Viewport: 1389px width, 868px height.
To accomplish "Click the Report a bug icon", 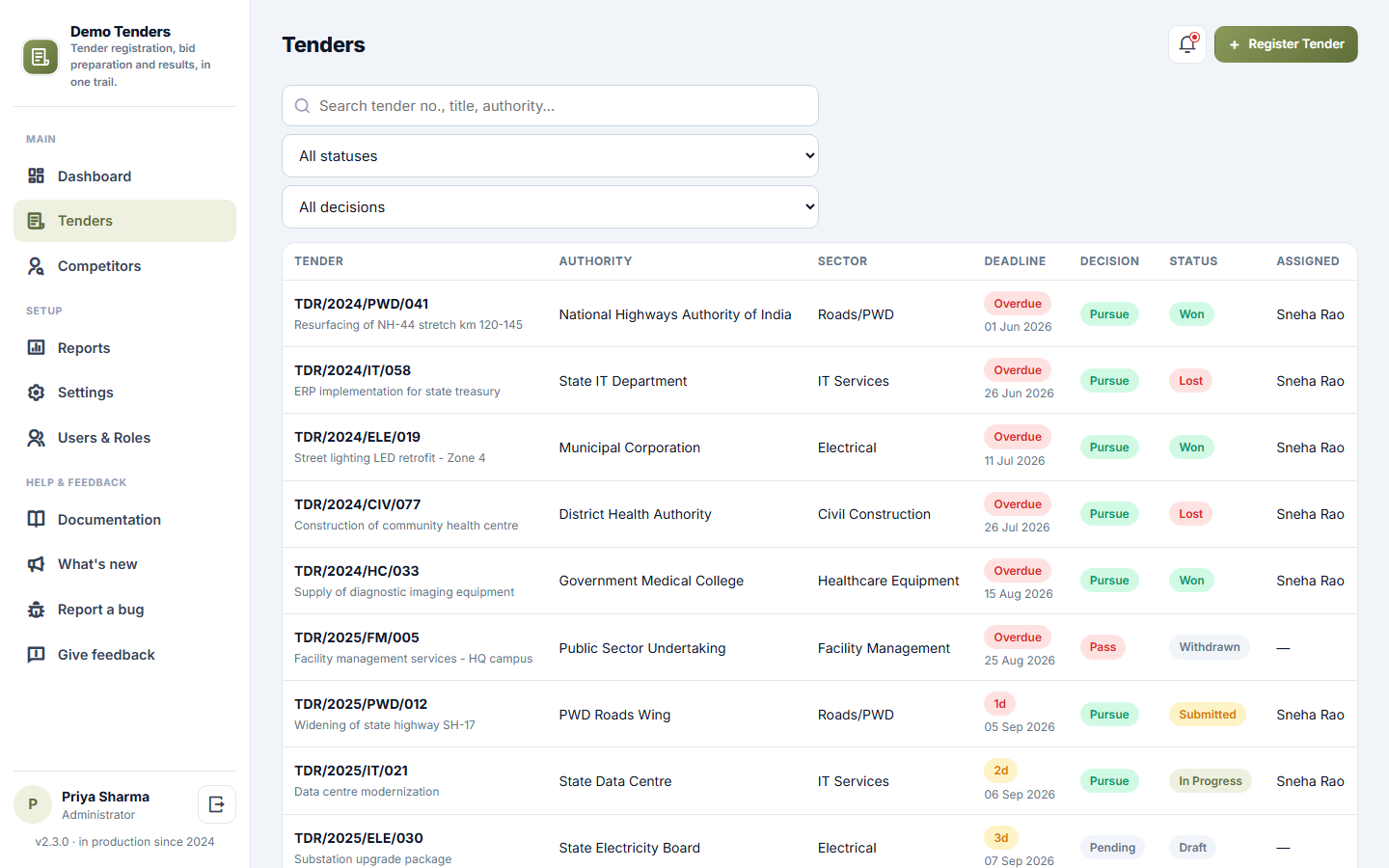I will click(37, 610).
